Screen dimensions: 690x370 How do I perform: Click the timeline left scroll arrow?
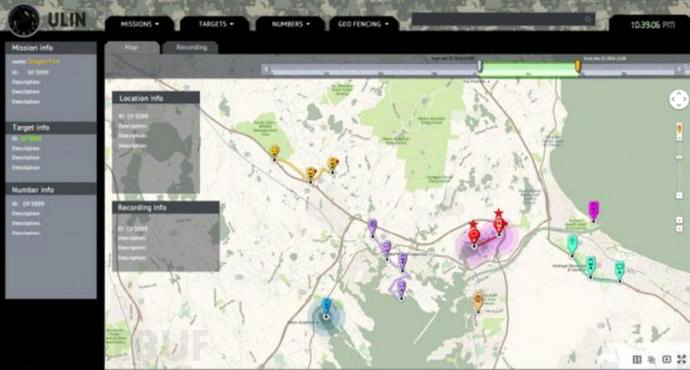click(x=266, y=69)
